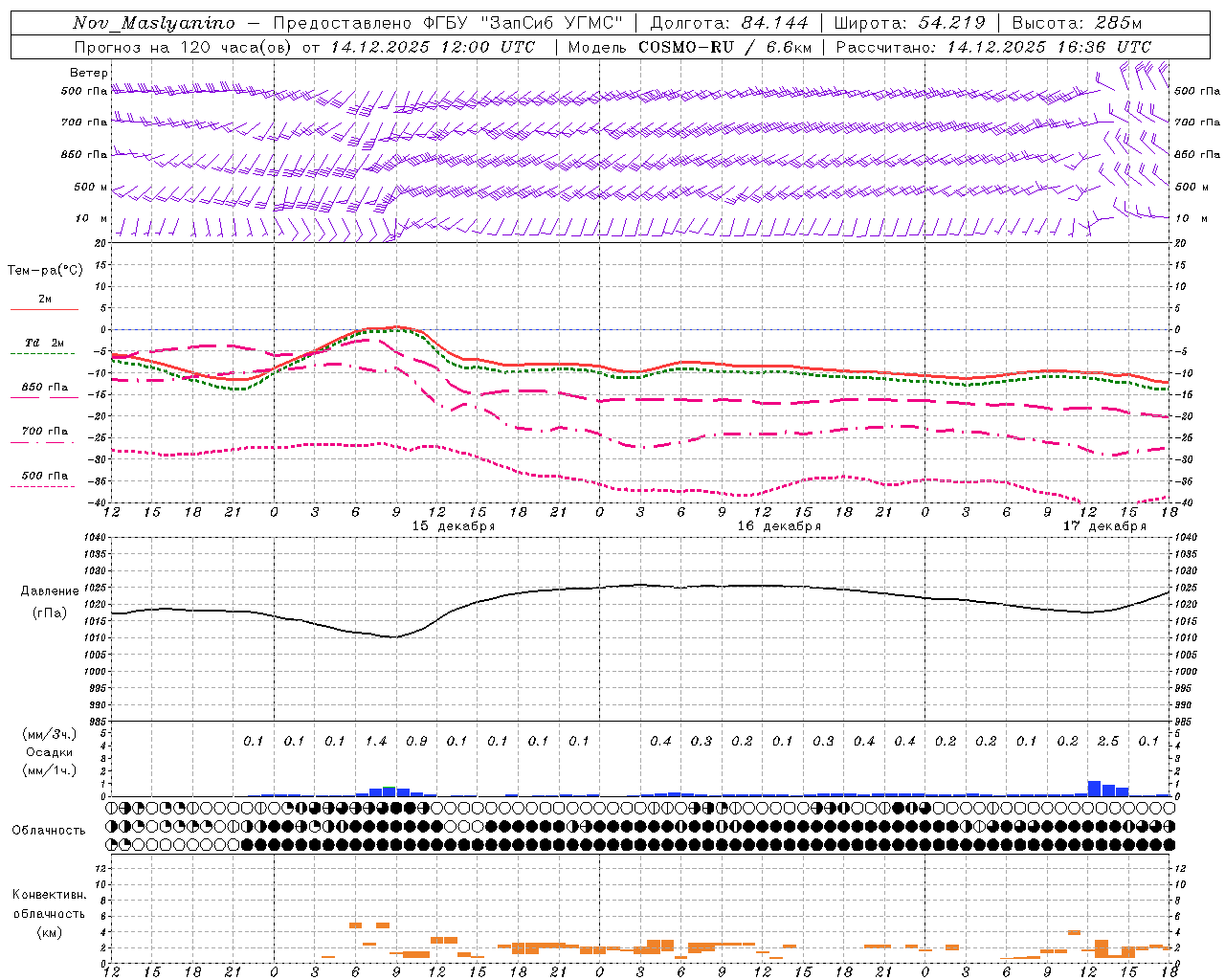Click the "17 декабря" date label
Image resolution: width=1225 pixels, height=980 pixels.
click(x=1104, y=526)
